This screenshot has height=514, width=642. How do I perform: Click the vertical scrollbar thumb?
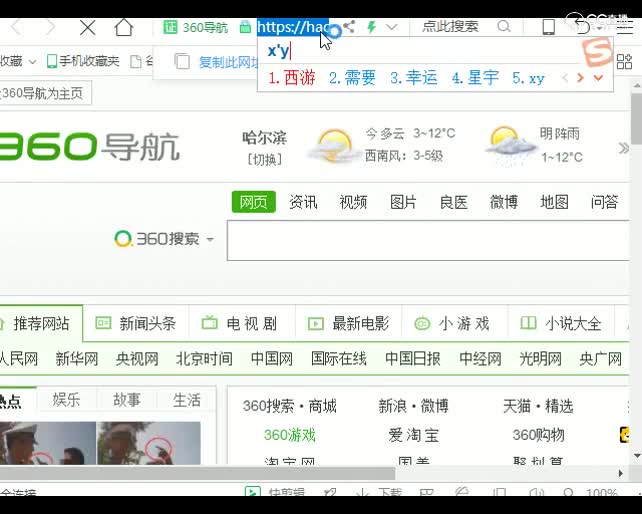tap(637, 119)
